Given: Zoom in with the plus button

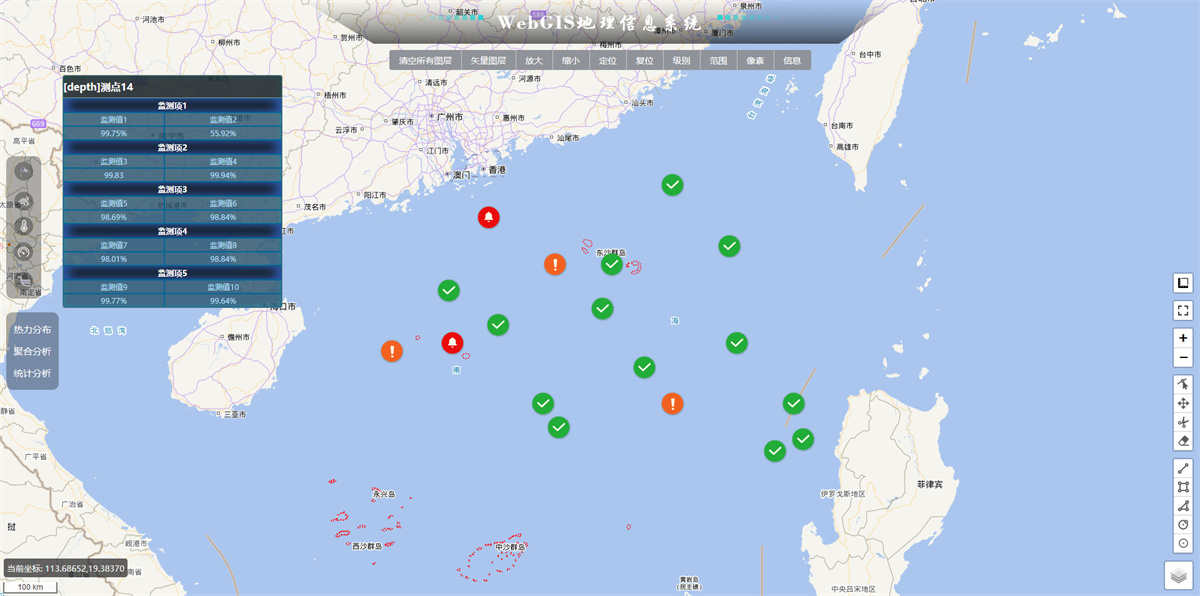Looking at the screenshot, I should click(1183, 338).
